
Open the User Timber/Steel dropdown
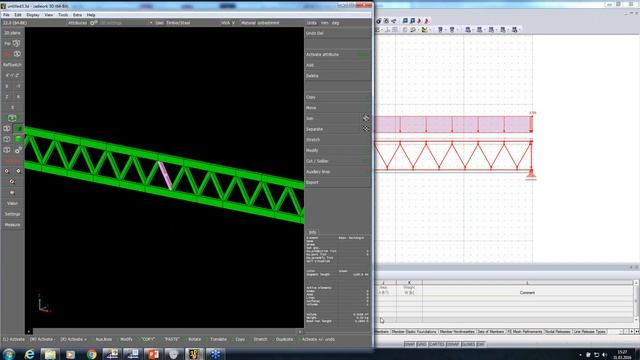point(172,23)
